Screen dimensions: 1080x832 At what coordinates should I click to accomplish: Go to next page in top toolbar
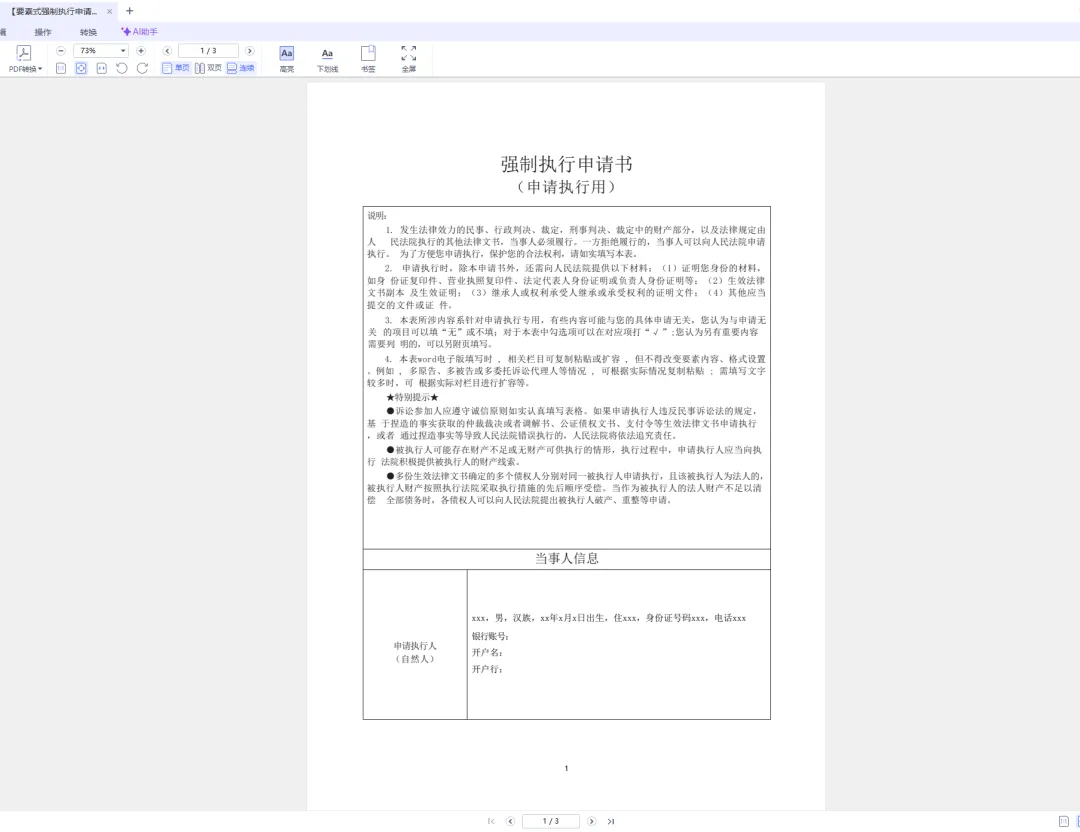tap(249, 51)
